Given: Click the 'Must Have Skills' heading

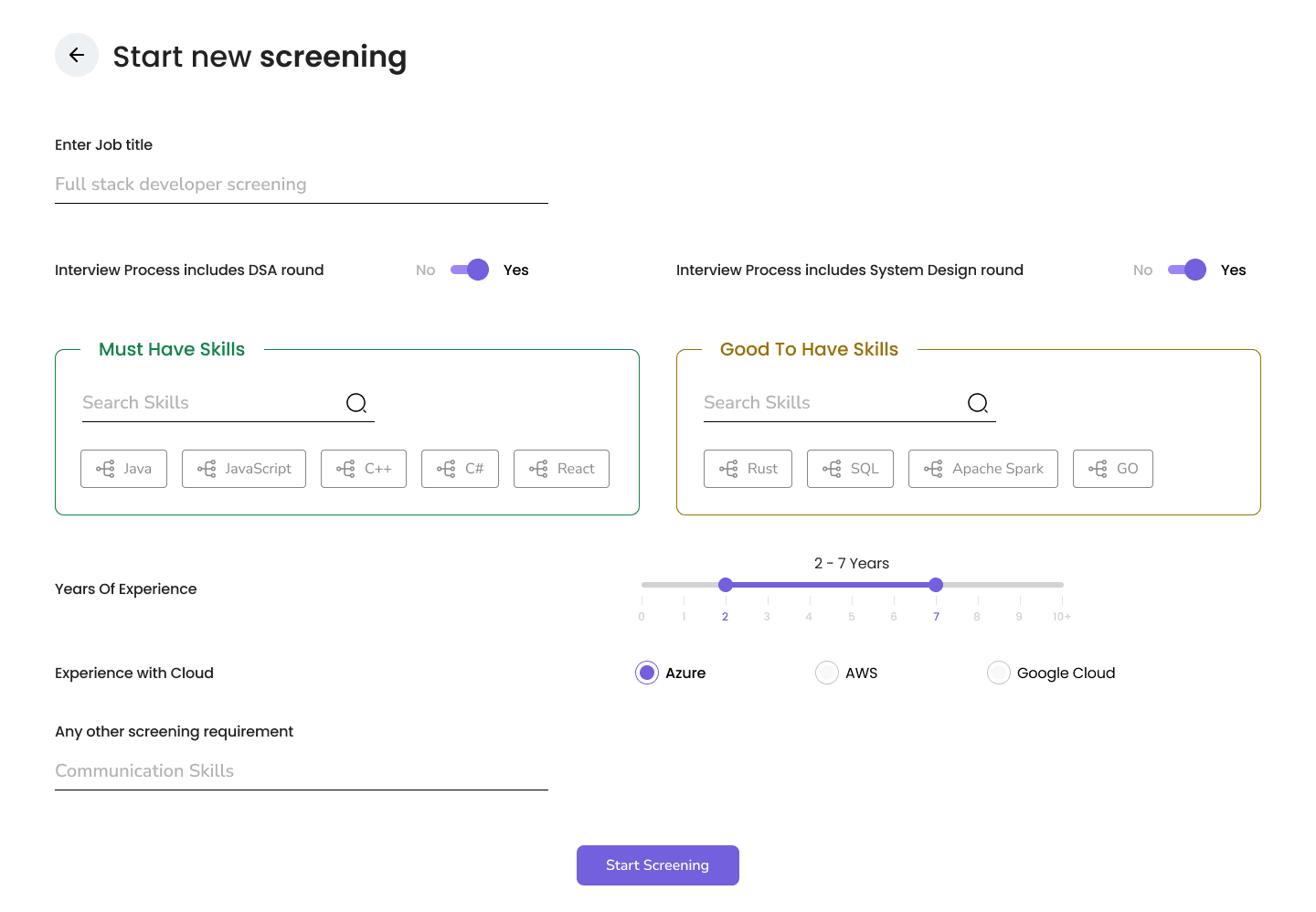Looking at the screenshot, I should click(x=172, y=349).
